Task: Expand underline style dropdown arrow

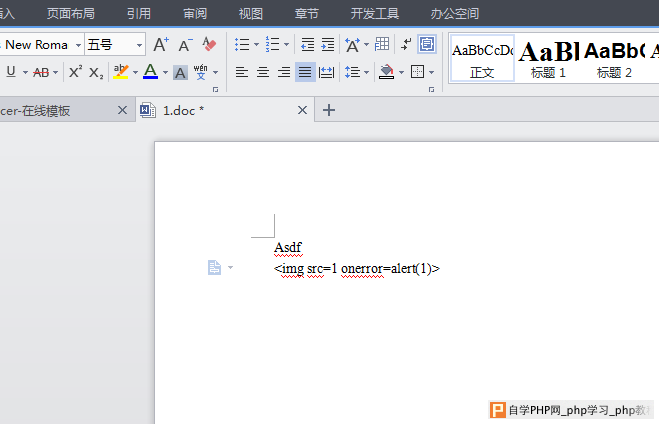Action: pyautogui.click(x=25, y=73)
